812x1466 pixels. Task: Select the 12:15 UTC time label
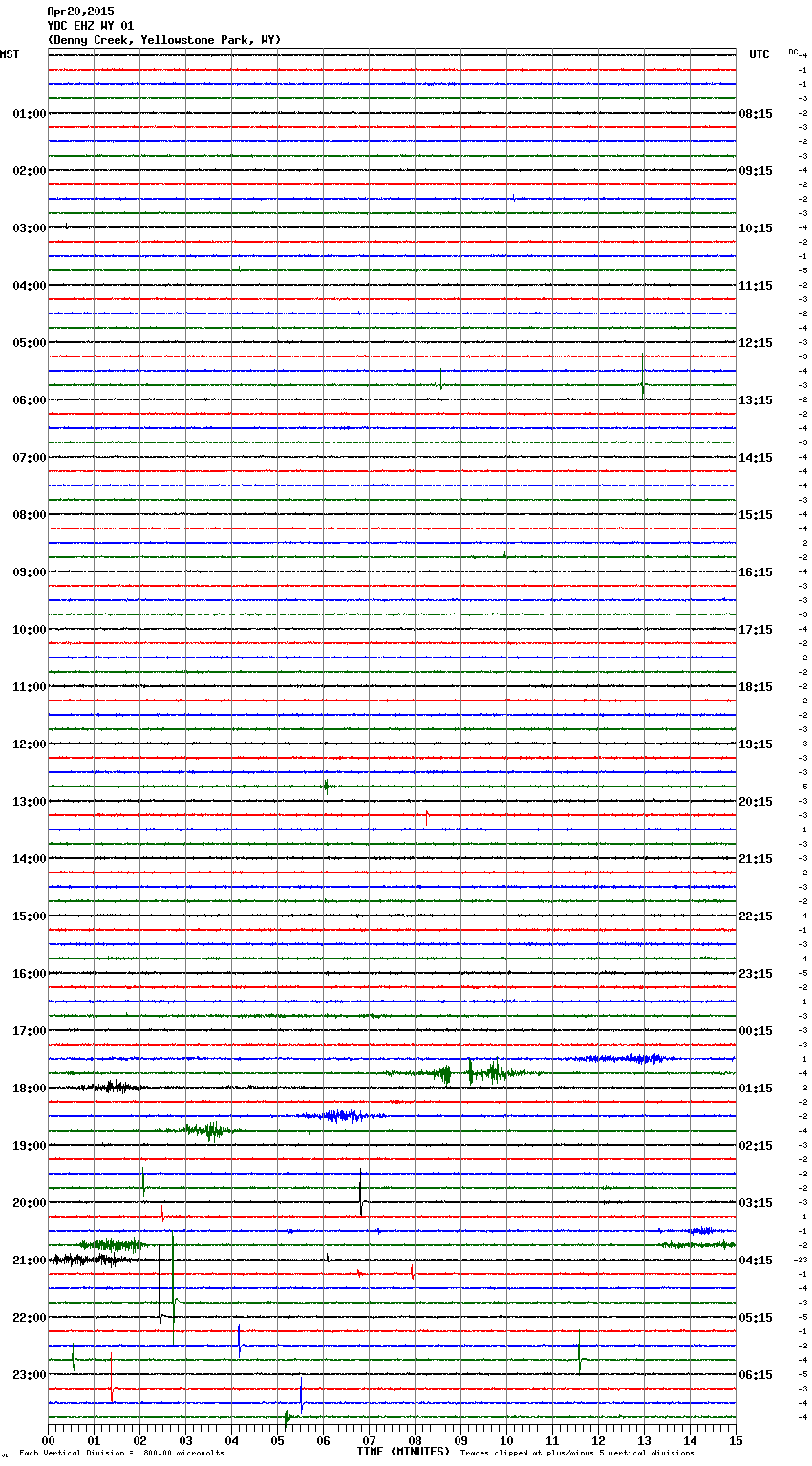[756, 343]
